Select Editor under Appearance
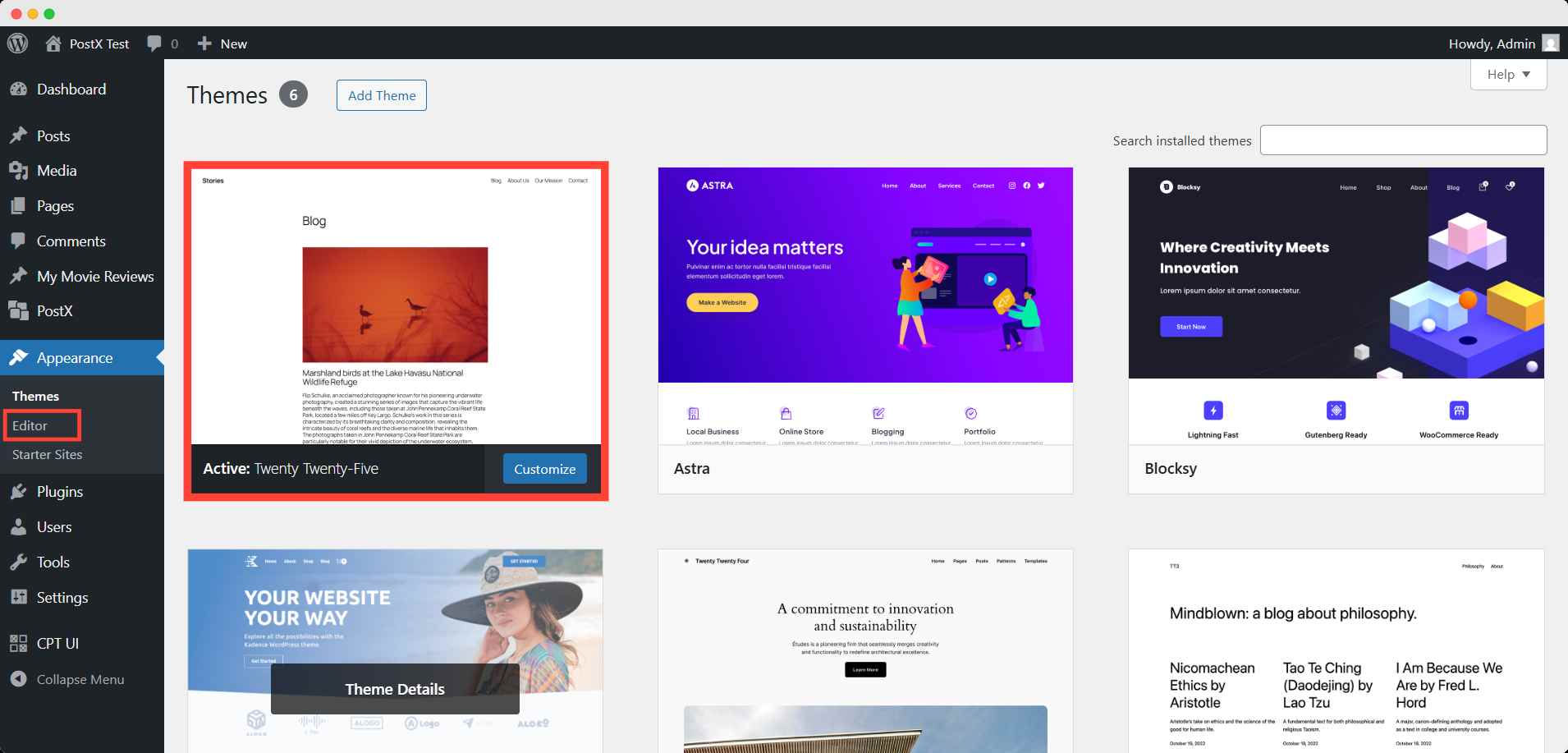The width and height of the screenshot is (1568, 753). (x=29, y=425)
